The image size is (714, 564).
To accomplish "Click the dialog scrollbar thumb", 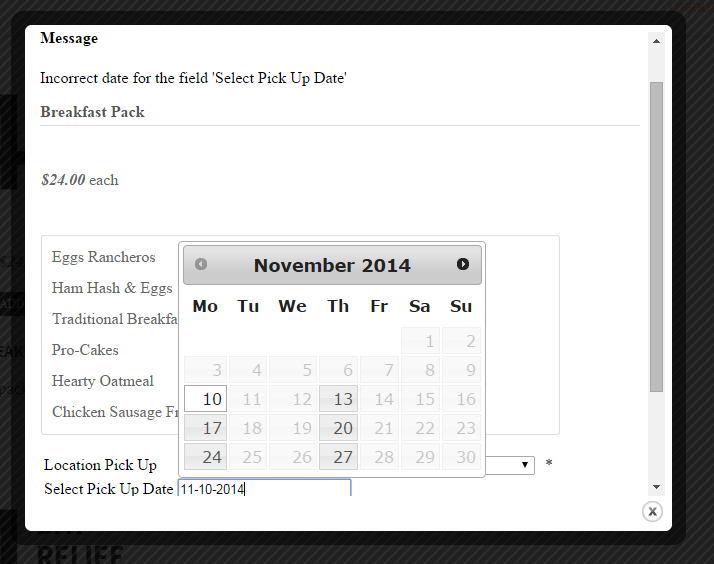I will [x=656, y=235].
